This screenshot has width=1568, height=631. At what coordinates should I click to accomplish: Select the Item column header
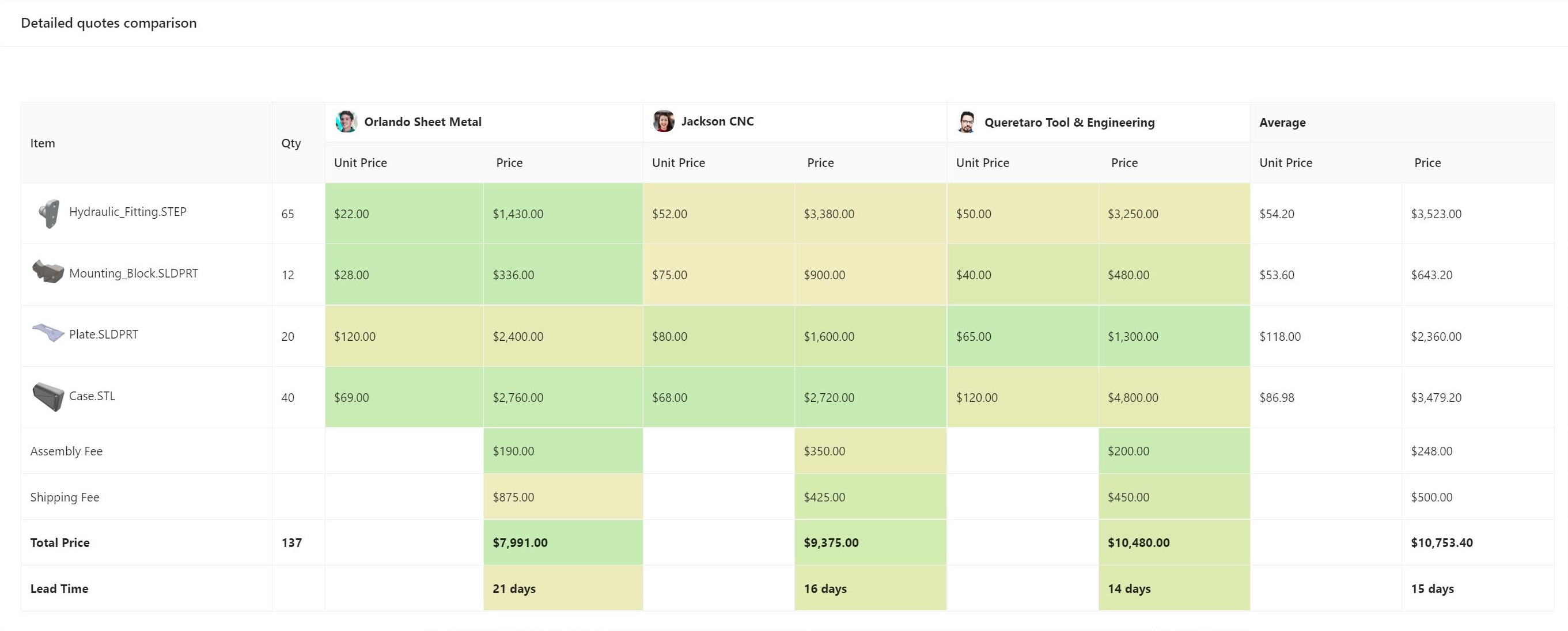(x=43, y=143)
